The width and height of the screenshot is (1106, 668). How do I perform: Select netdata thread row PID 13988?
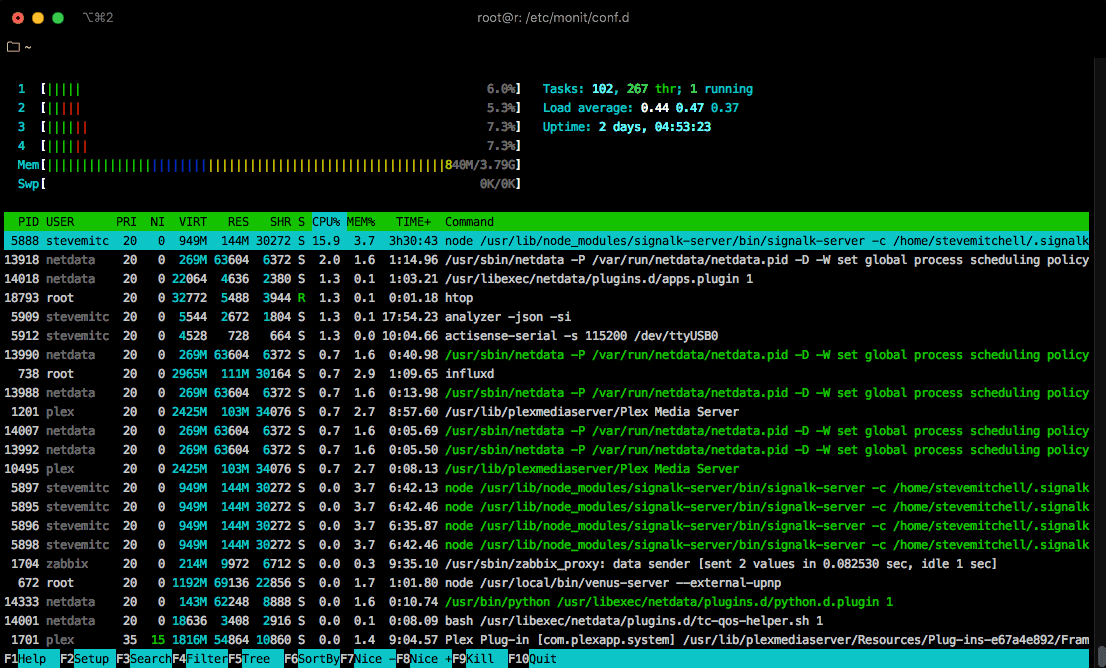pyautogui.click(x=547, y=393)
